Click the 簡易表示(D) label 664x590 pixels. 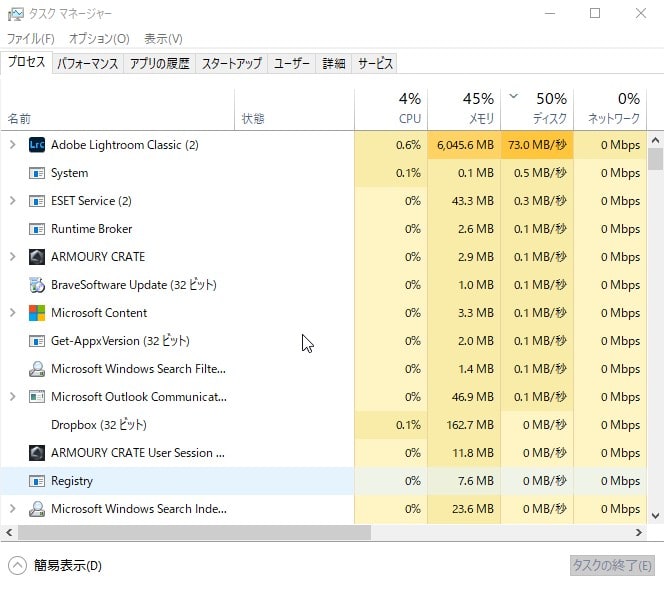pos(68,565)
